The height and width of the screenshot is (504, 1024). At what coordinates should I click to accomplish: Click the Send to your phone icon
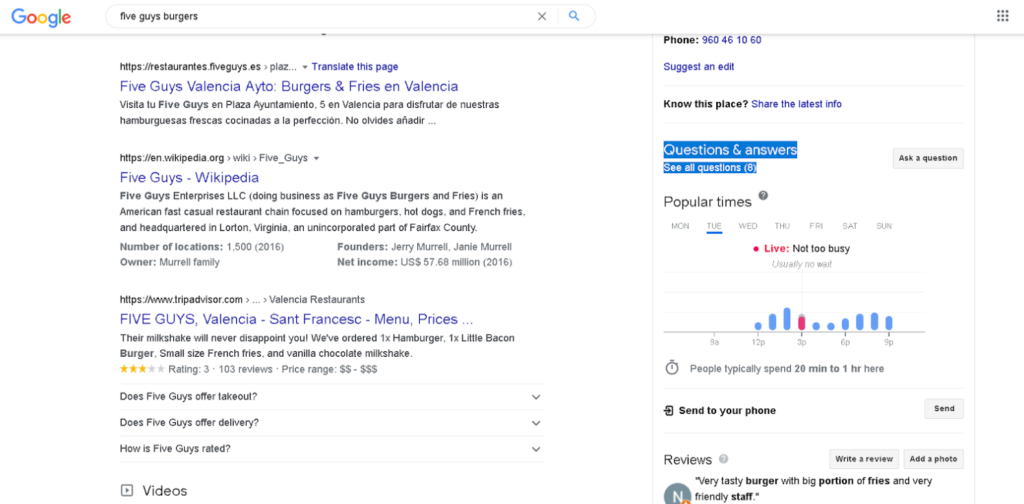coord(668,411)
